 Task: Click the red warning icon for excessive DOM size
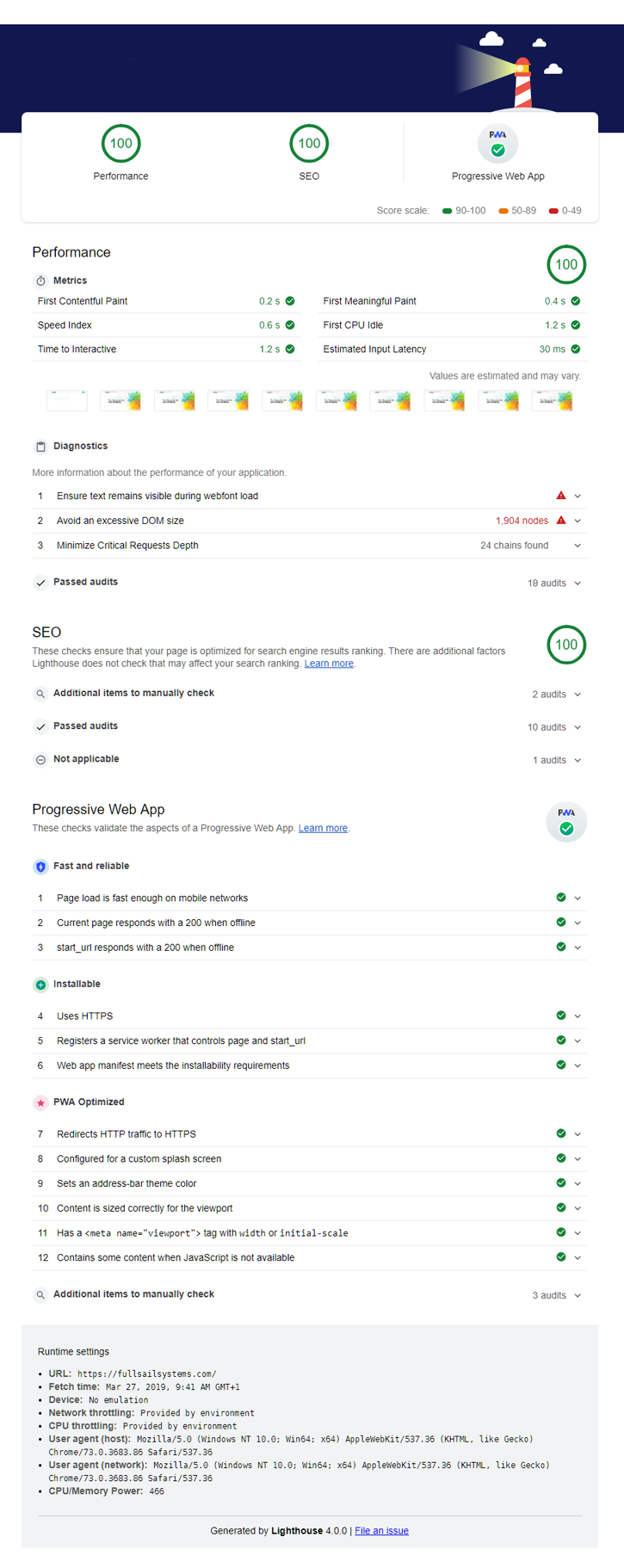[x=561, y=521]
